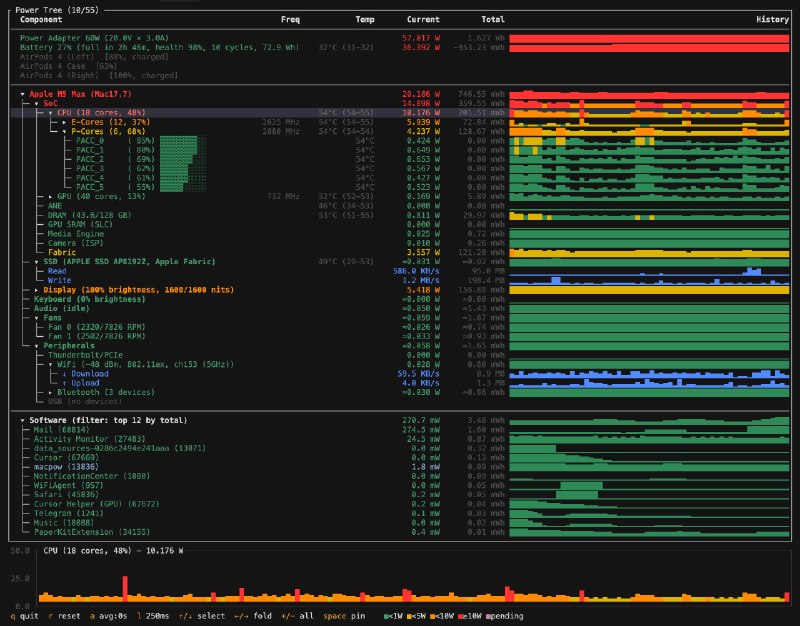
Task: Collapse the Fans node
Action: [37, 318]
